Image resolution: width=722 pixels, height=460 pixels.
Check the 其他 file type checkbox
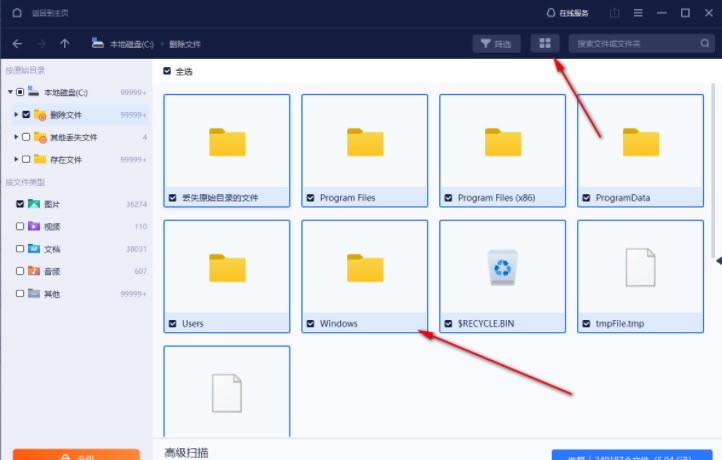tap(20, 293)
